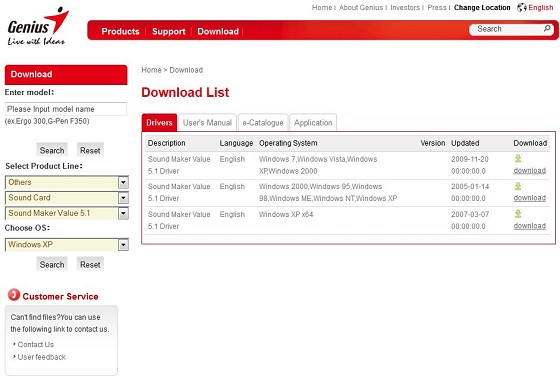
Task: Click download link for 2009-11-20 driver
Action: coord(530,171)
